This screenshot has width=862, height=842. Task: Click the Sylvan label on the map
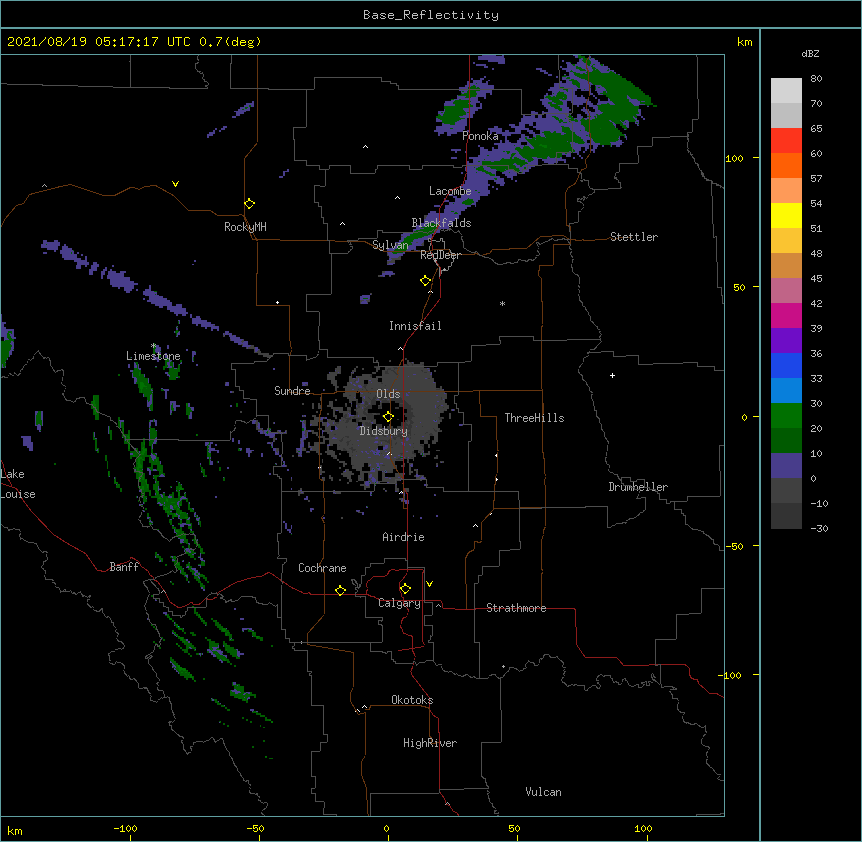(x=390, y=245)
